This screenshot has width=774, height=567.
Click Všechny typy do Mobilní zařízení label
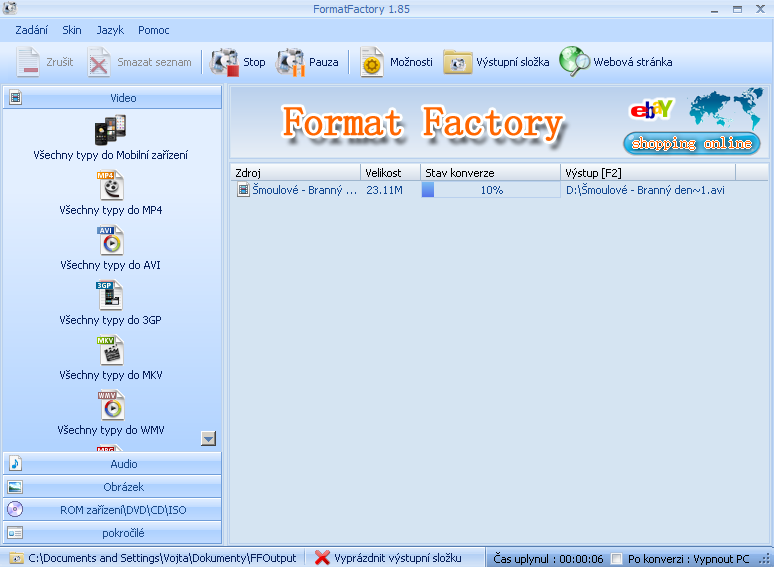point(111,155)
